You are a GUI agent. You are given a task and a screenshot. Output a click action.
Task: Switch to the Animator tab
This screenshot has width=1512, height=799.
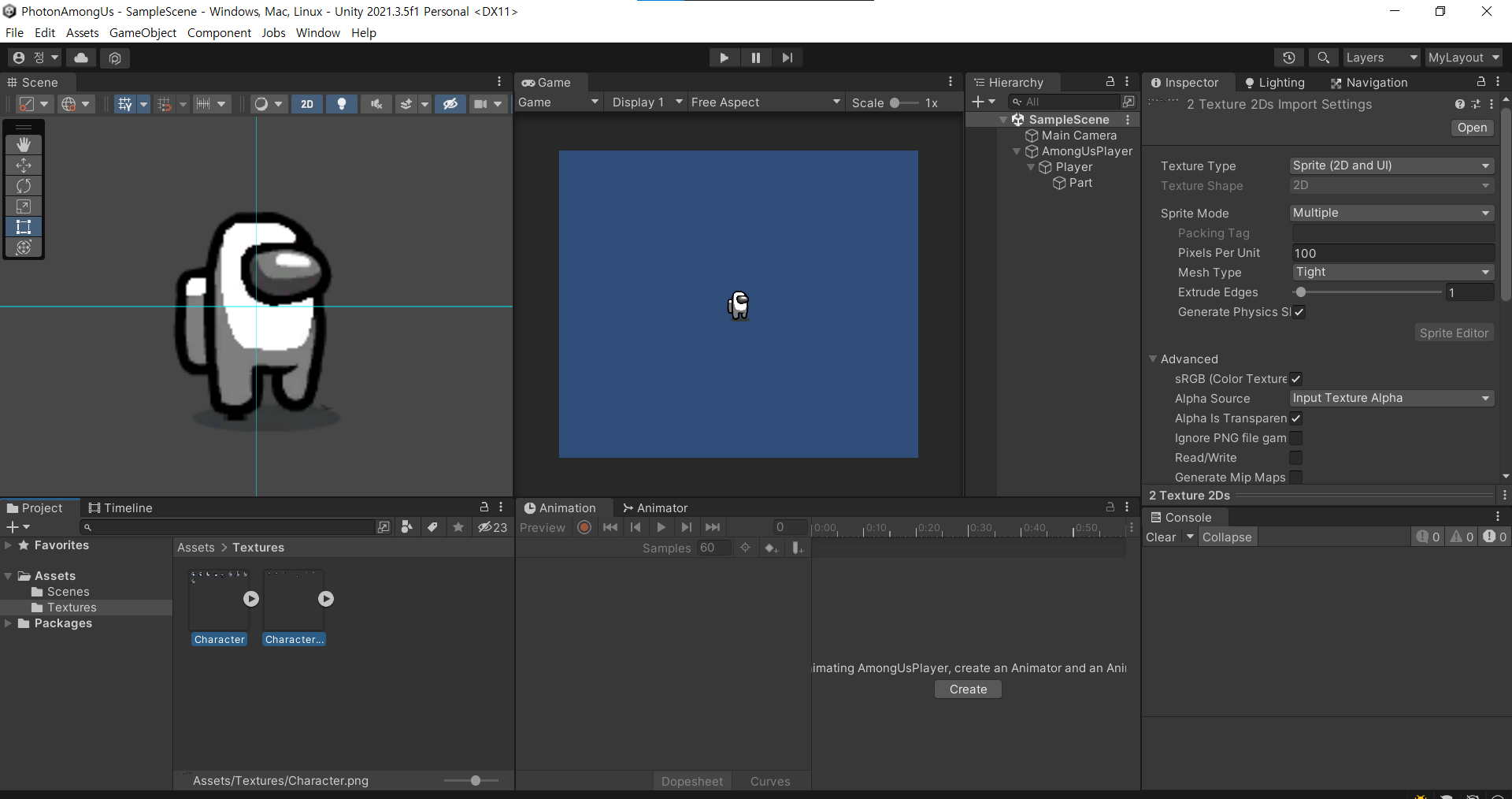click(x=655, y=508)
